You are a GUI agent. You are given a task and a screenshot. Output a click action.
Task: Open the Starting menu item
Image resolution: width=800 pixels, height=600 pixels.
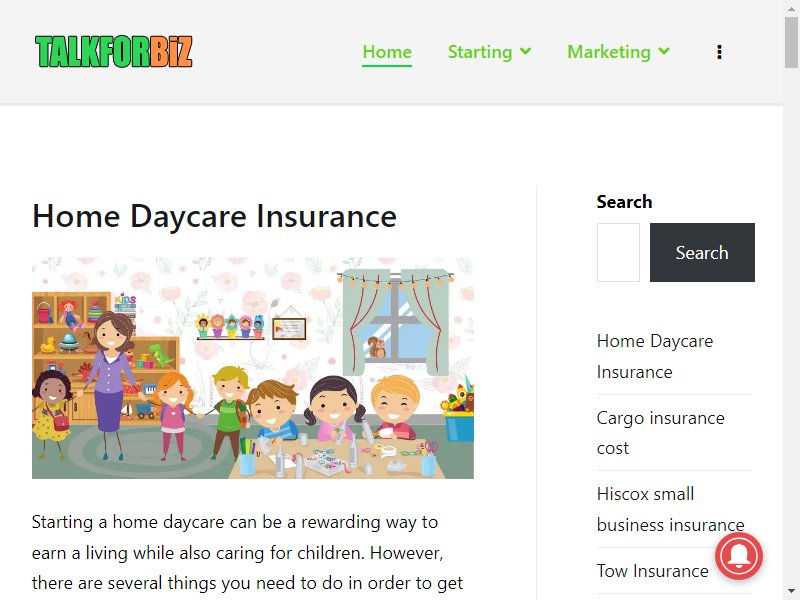pyautogui.click(x=480, y=52)
